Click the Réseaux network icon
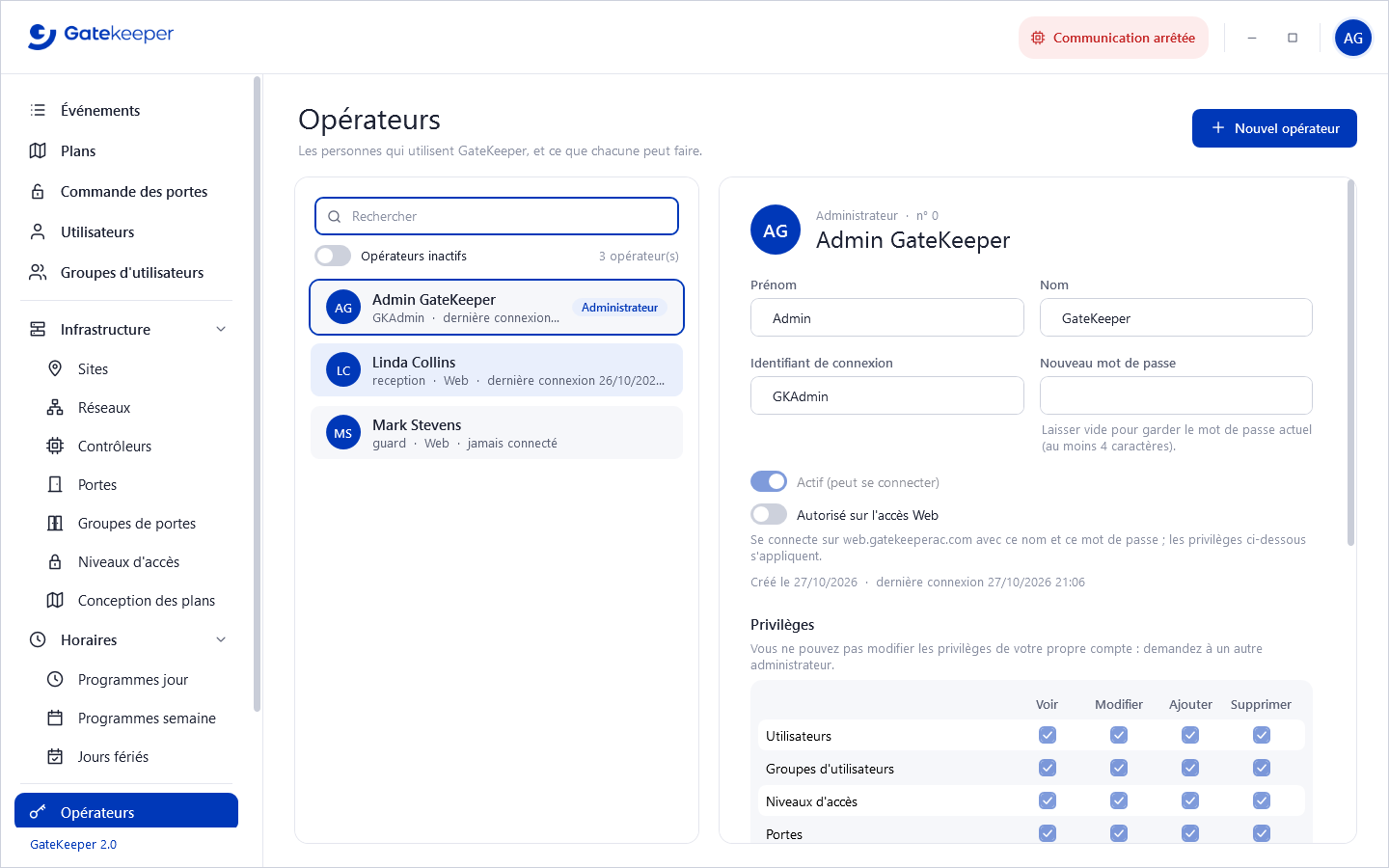The height and width of the screenshot is (868, 1389). [x=55, y=407]
